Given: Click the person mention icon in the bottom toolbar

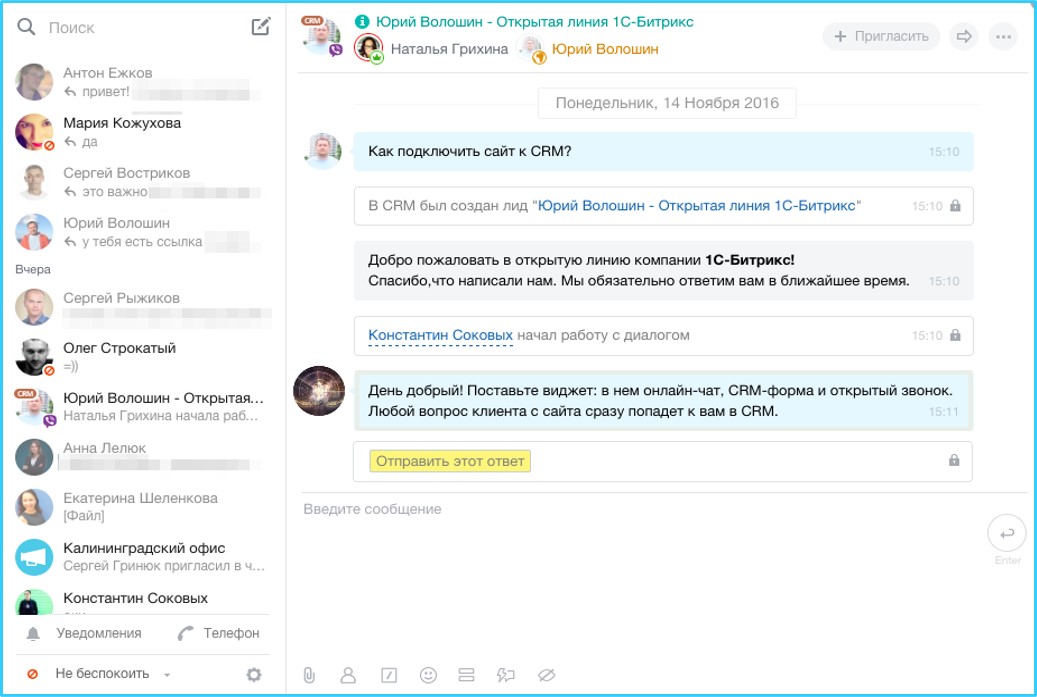Looking at the screenshot, I should tap(348, 675).
